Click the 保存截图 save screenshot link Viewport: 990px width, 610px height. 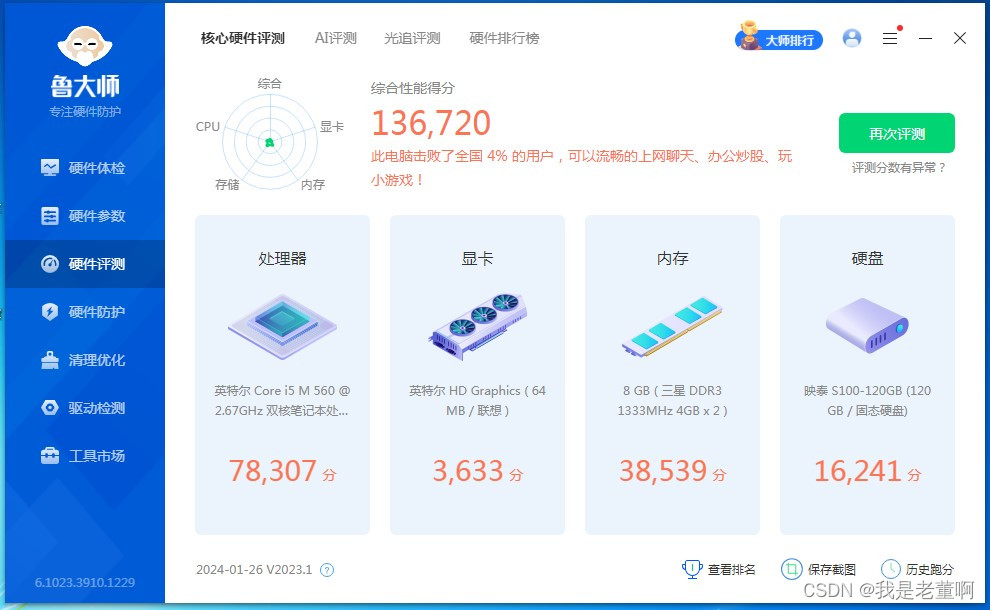[x=819, y=570]
